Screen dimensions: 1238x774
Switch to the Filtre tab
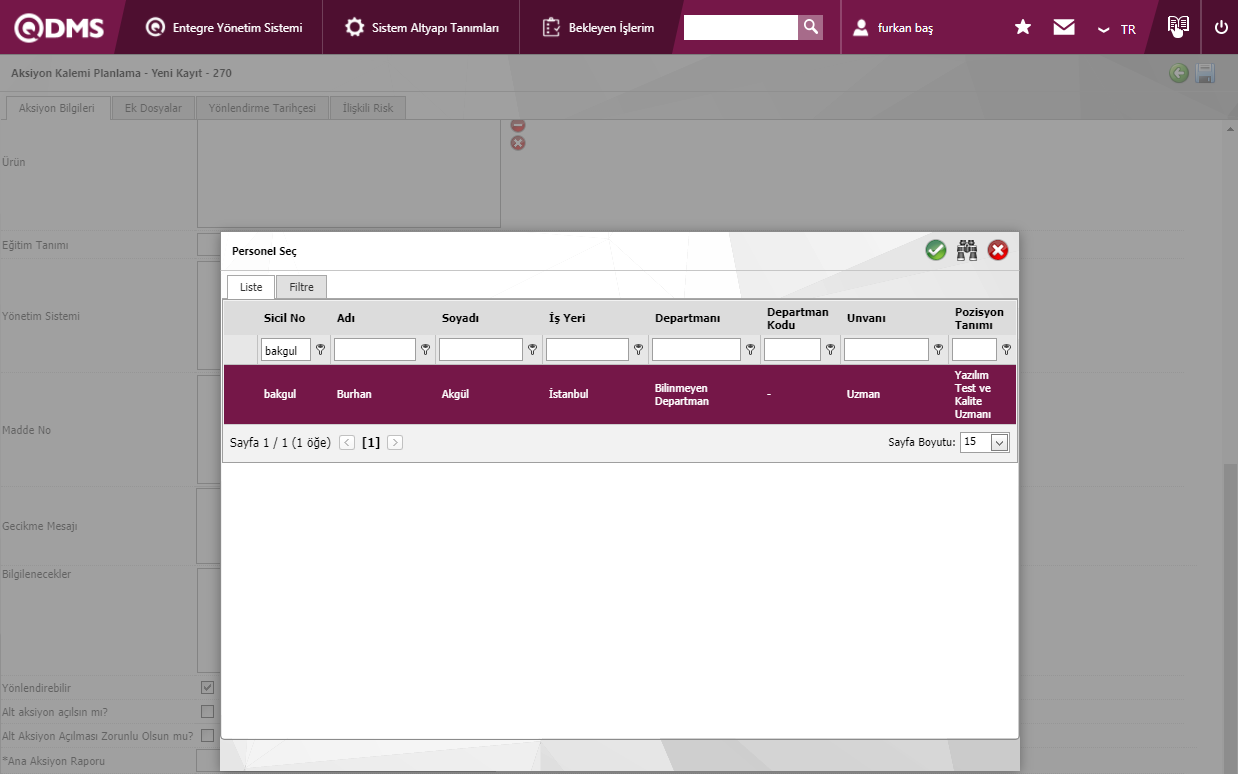pyautogui.click(x=301, y=287)
